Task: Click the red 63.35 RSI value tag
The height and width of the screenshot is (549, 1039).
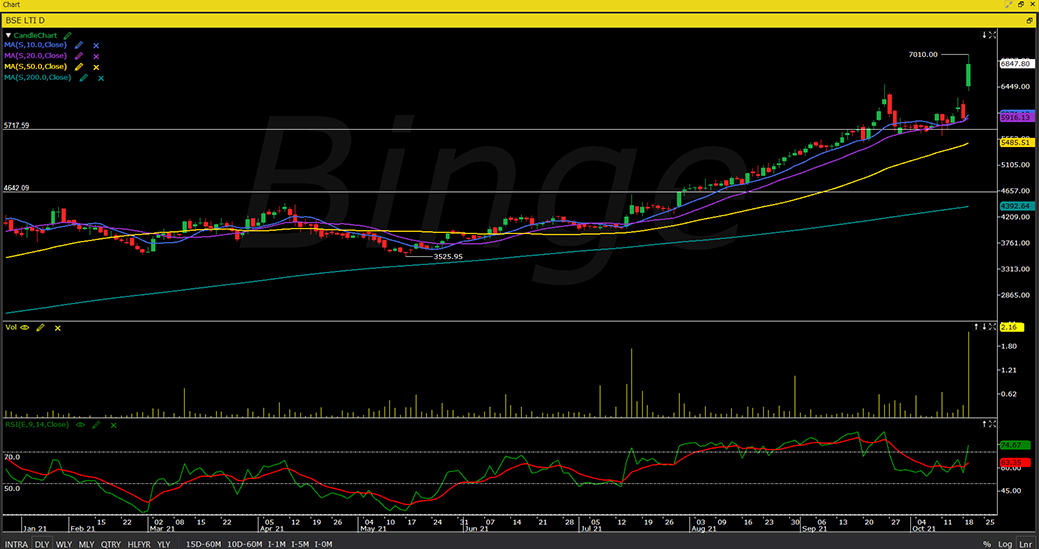Action: 1015,462
